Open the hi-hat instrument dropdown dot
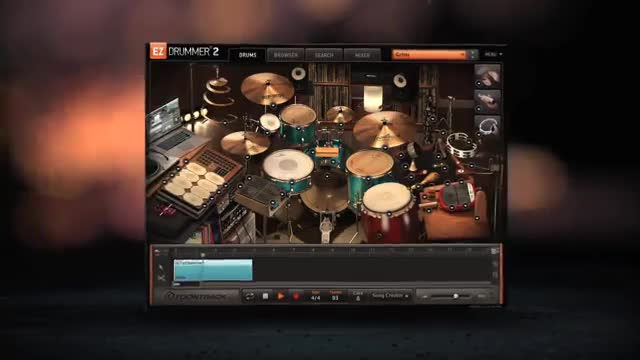The height and width of the screenshot is (360, 640). coord(247,156)
